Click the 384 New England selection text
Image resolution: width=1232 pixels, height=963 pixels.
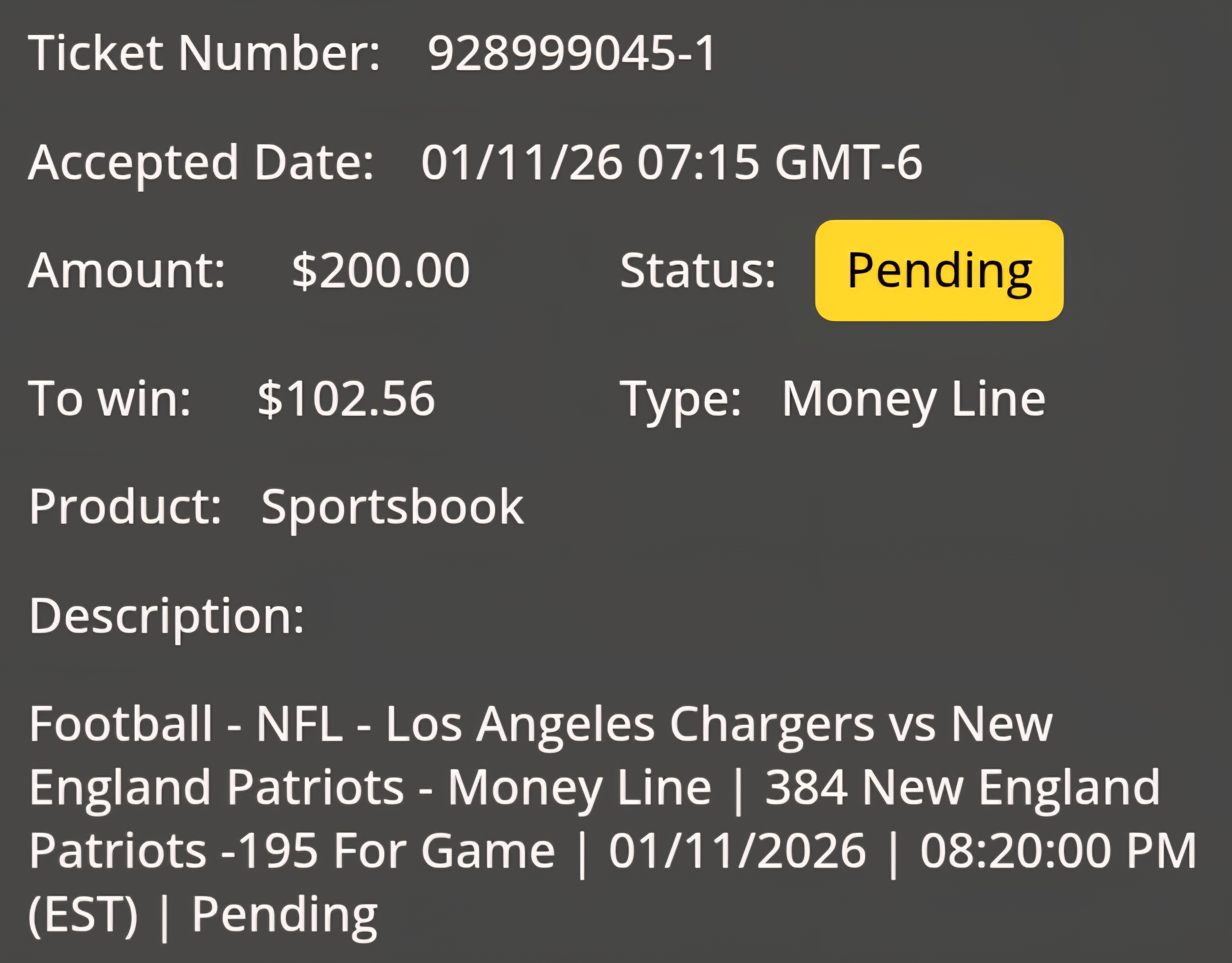tap(962, 788)
